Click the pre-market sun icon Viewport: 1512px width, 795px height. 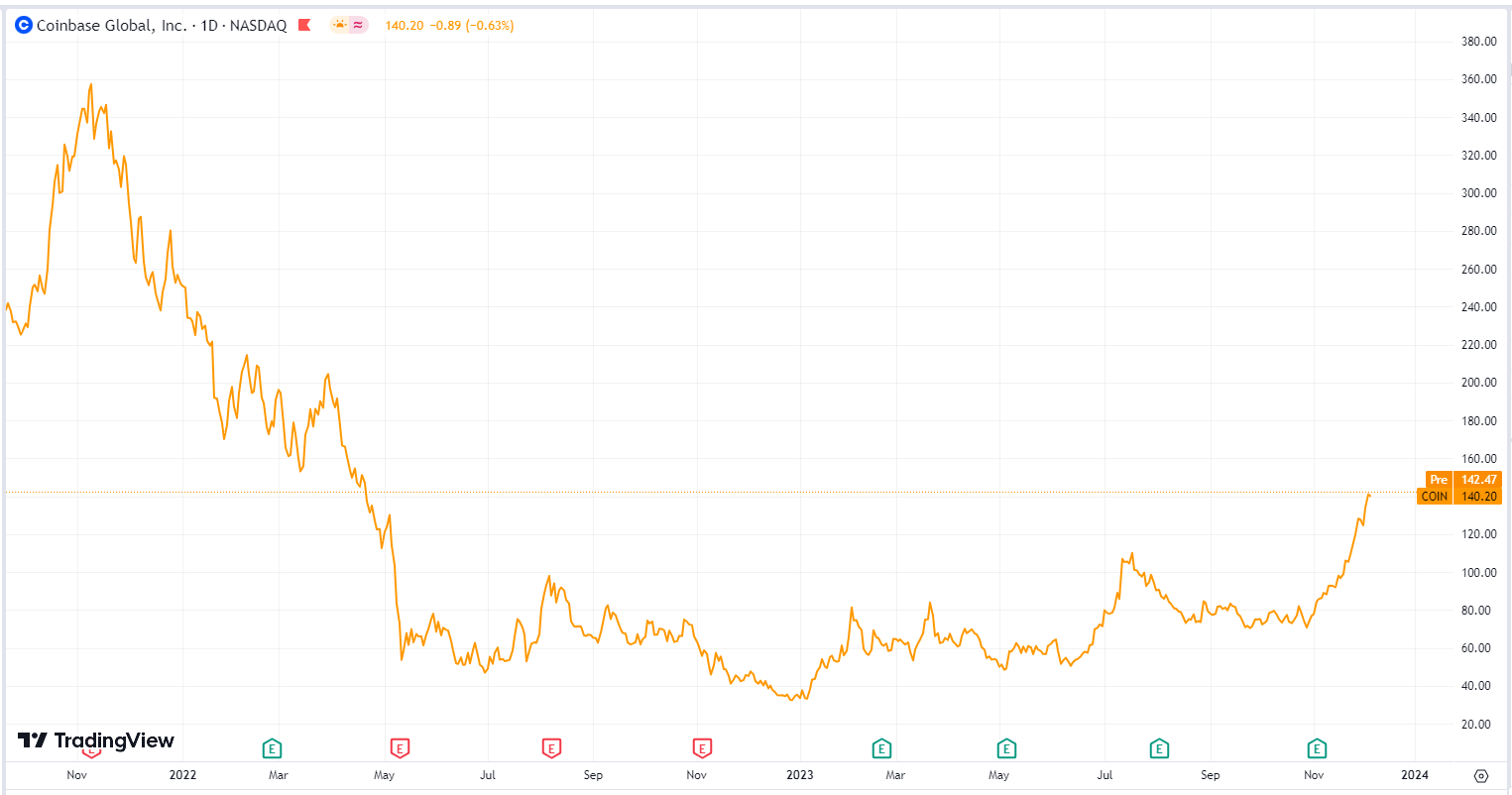(x=340, y=25)
